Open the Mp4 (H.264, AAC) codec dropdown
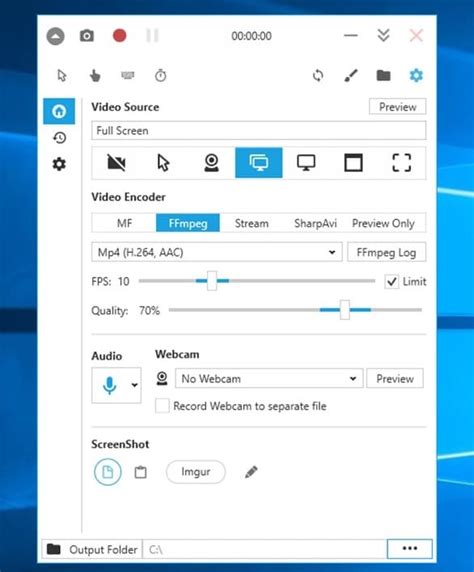Image resolution: width=474 pixels, height=572 pixels. [217, 252]
